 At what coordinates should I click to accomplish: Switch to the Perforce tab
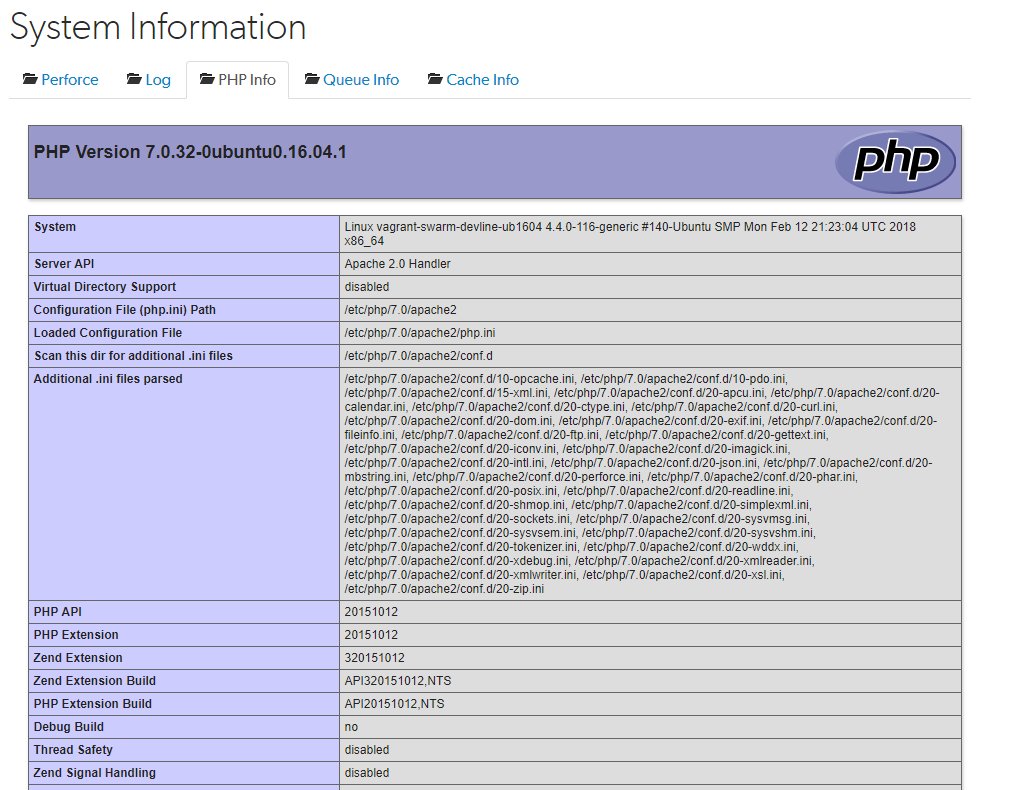(x=69, y=79)
